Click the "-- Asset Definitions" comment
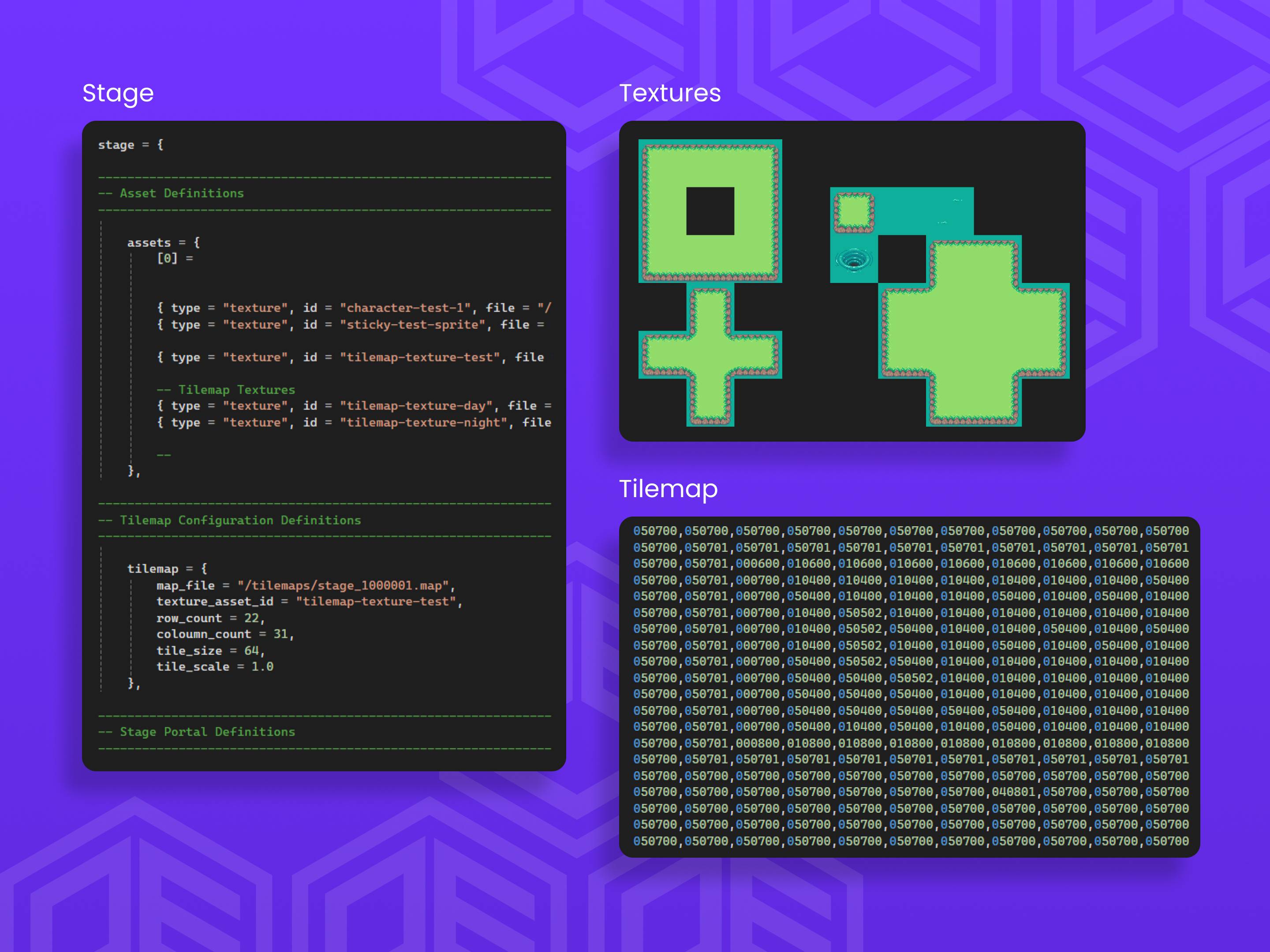Screen dimensions: 1270x952 pos(171,193)
